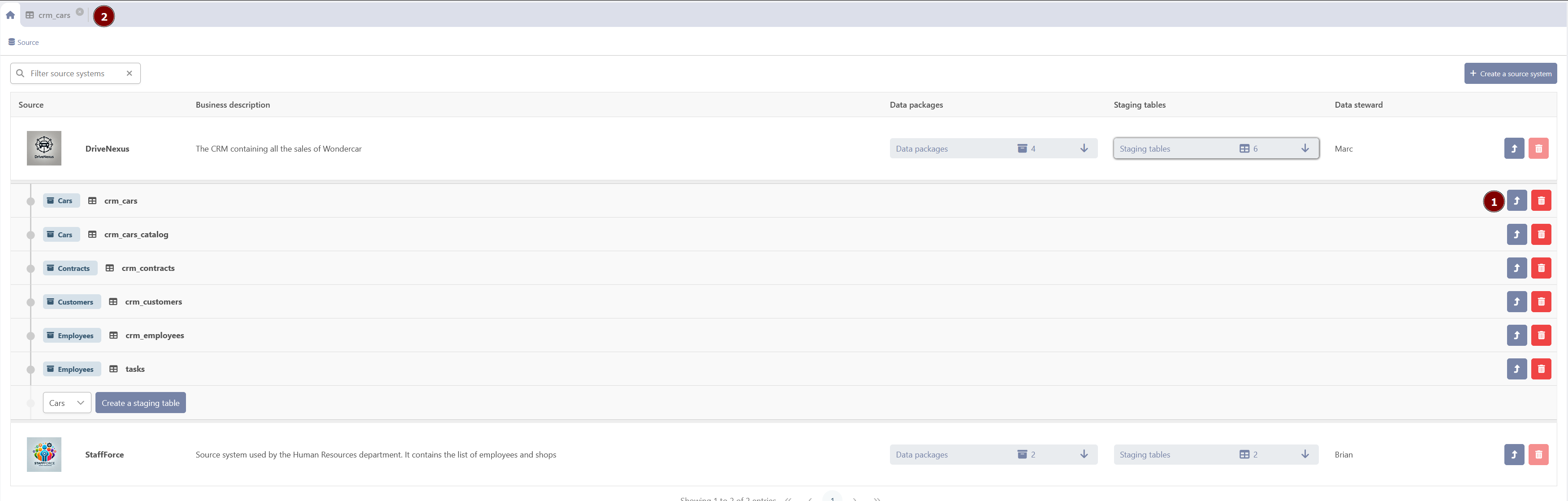Close the crm_cars tab
The image size is (1568, 501).
tap(80, 12)
